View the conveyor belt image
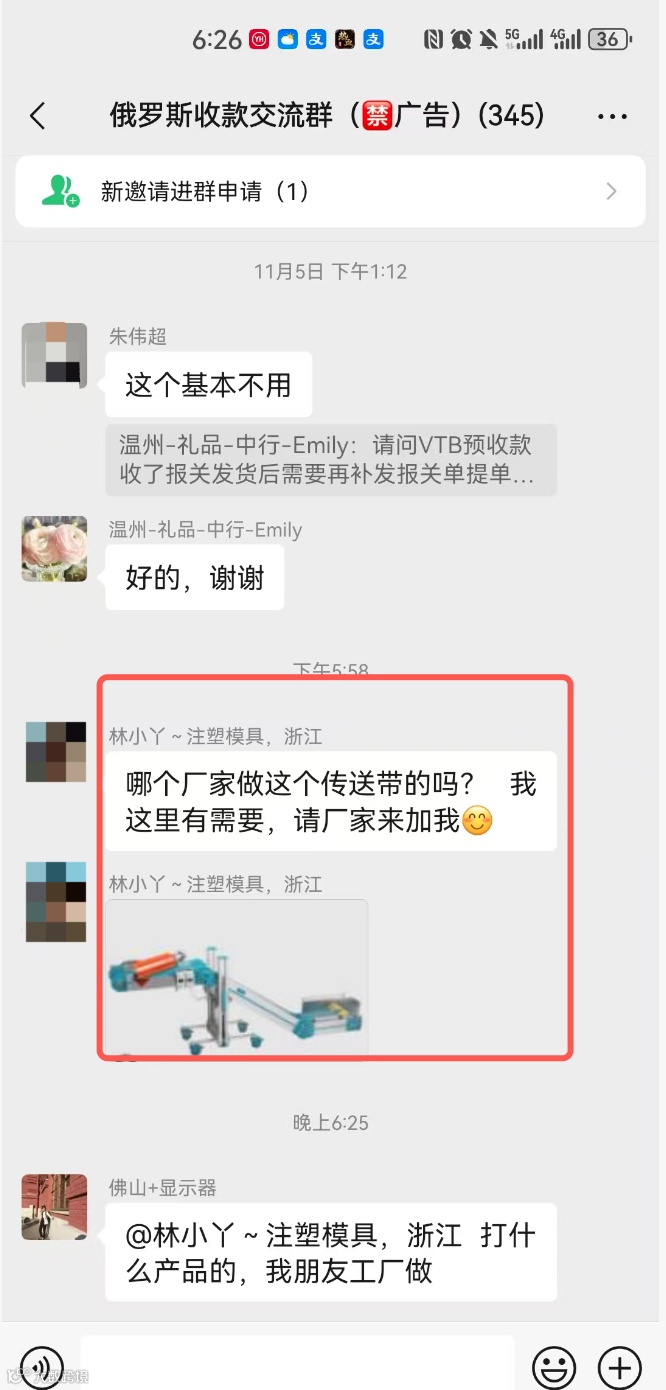666x1390 pixels. (x=237, y=978)
